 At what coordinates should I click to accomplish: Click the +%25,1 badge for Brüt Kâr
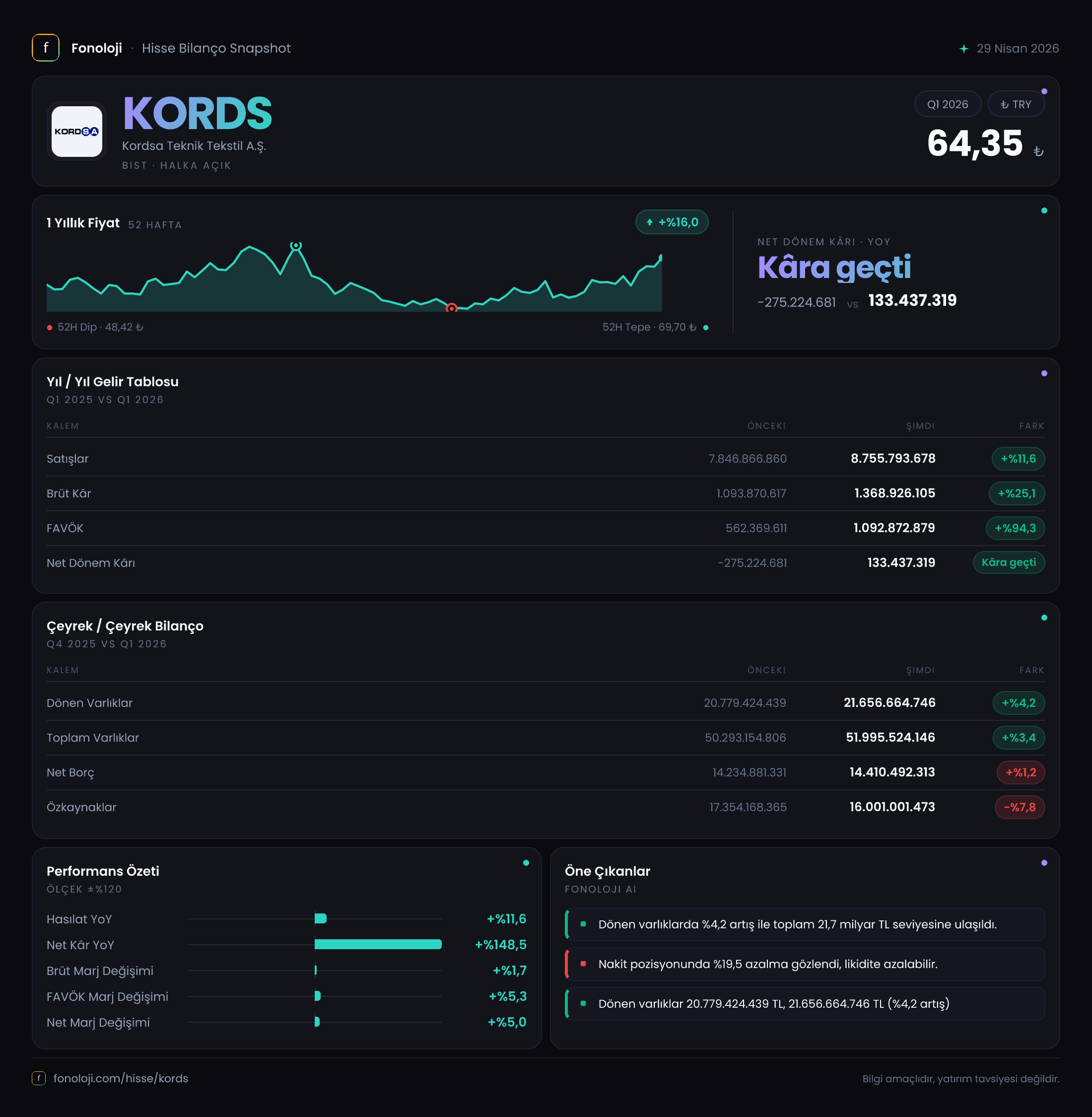[1016, 493]
